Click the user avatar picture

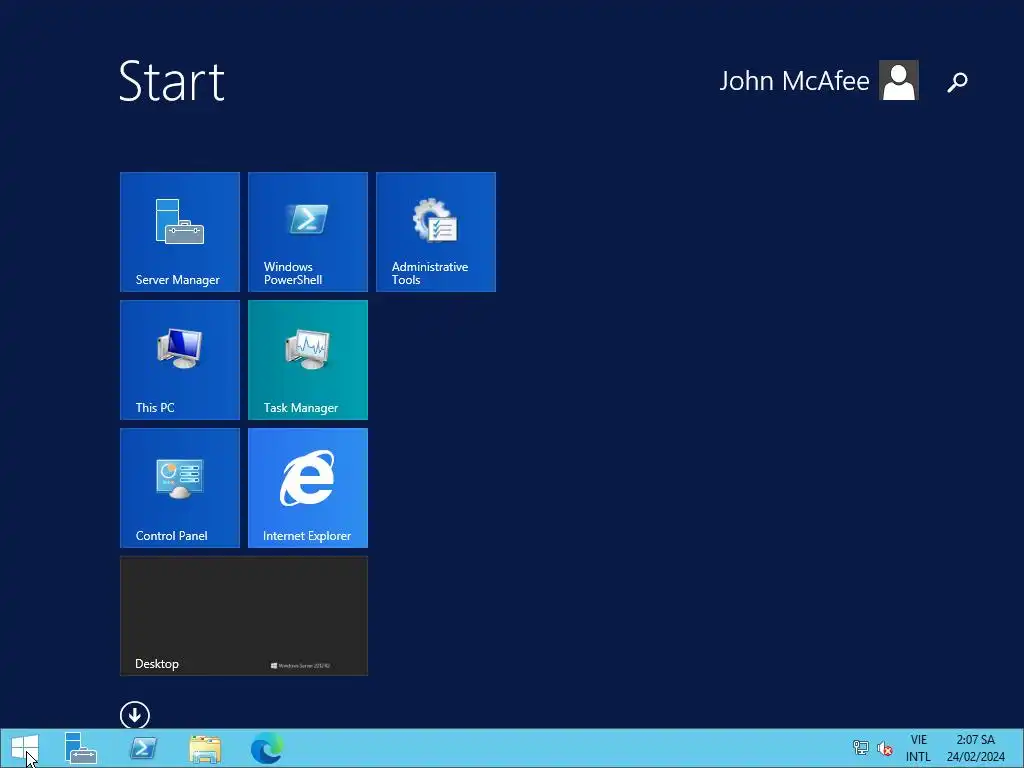pos(899,80)
